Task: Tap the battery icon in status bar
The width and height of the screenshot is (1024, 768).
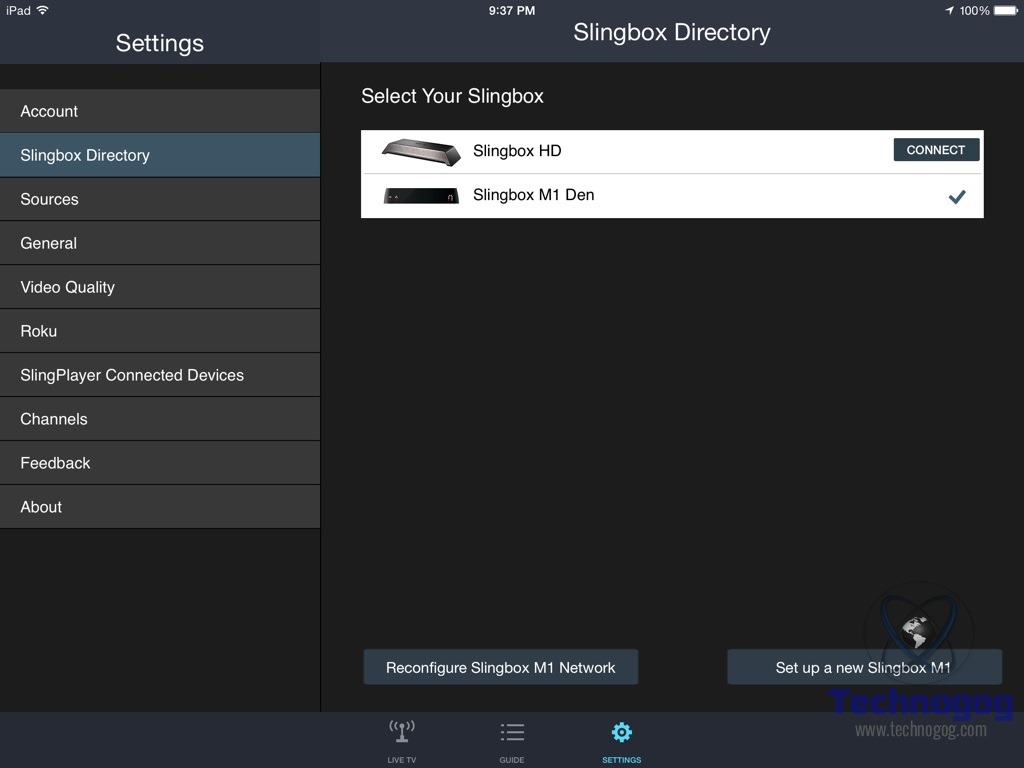Action: point(1005,11)
